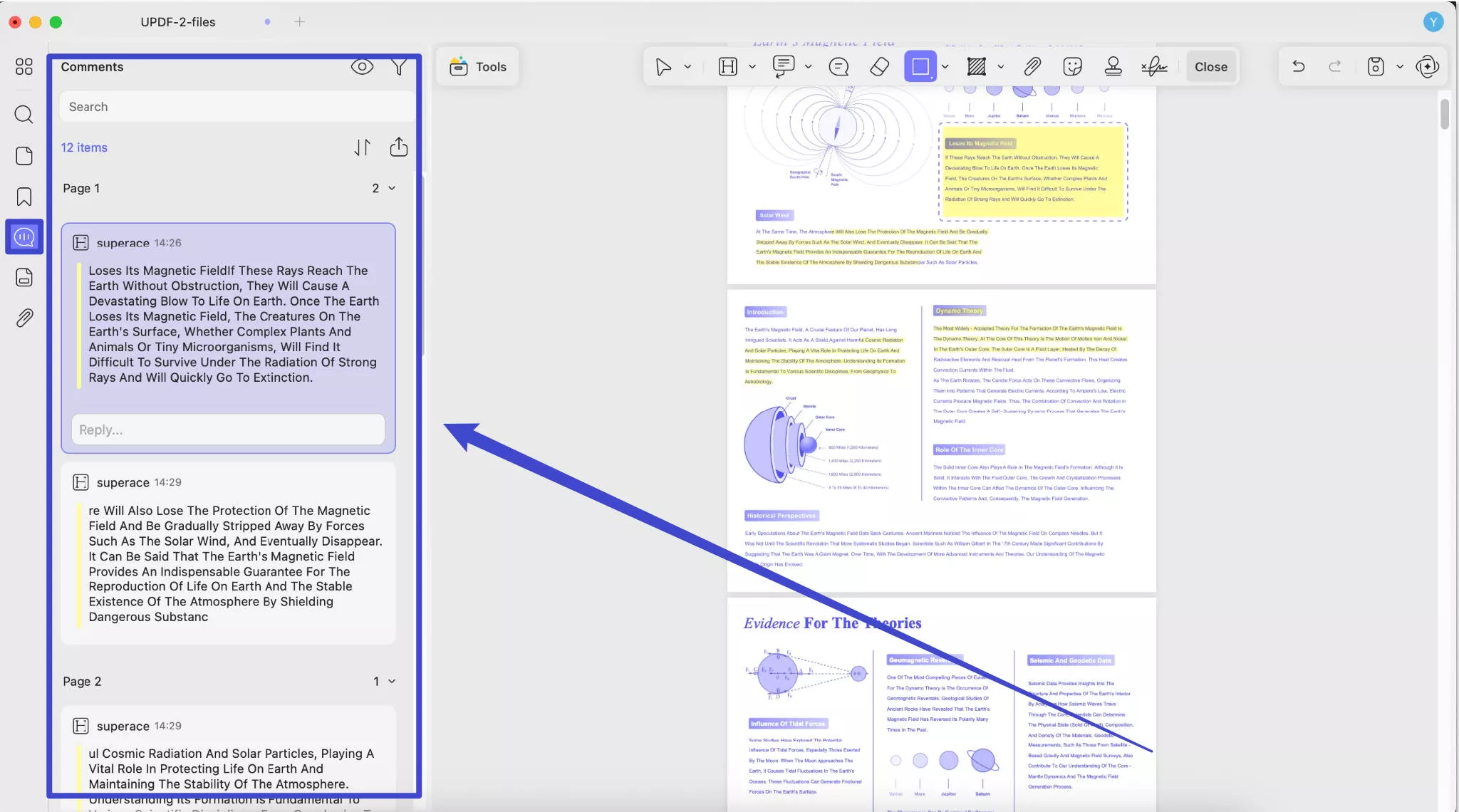
Task: Click the attachment paperclip in toolbar
Action: 1032,67
